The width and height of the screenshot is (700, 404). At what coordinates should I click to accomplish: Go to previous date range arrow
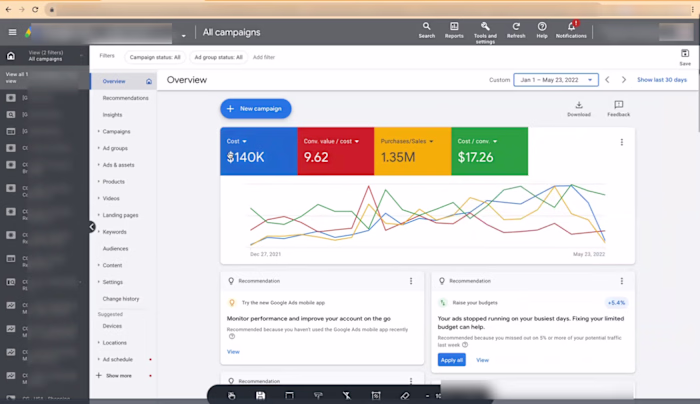tap(607, 79)
